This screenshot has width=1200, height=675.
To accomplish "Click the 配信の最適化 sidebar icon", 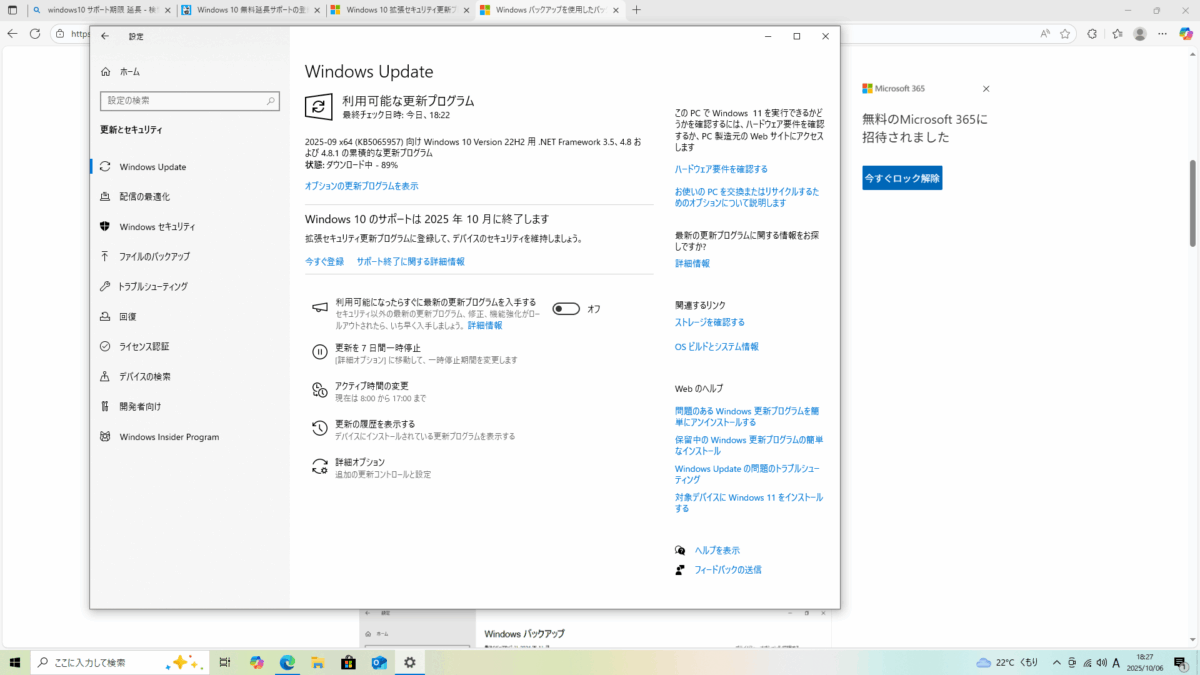I will [x=105, y=197].
